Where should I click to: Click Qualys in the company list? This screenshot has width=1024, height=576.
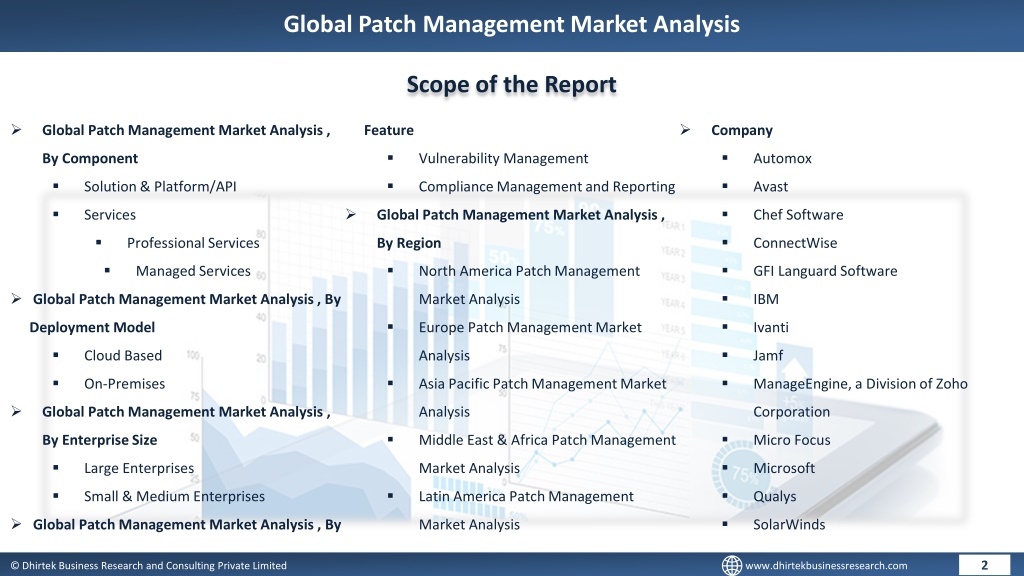[775, 496]
